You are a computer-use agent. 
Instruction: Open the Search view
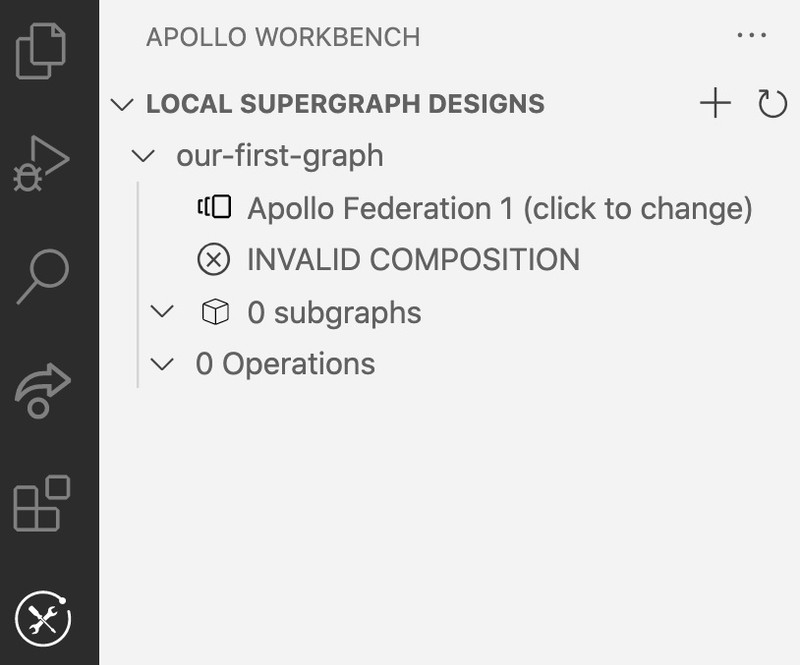pyautogui.click(x=43, y=276)
